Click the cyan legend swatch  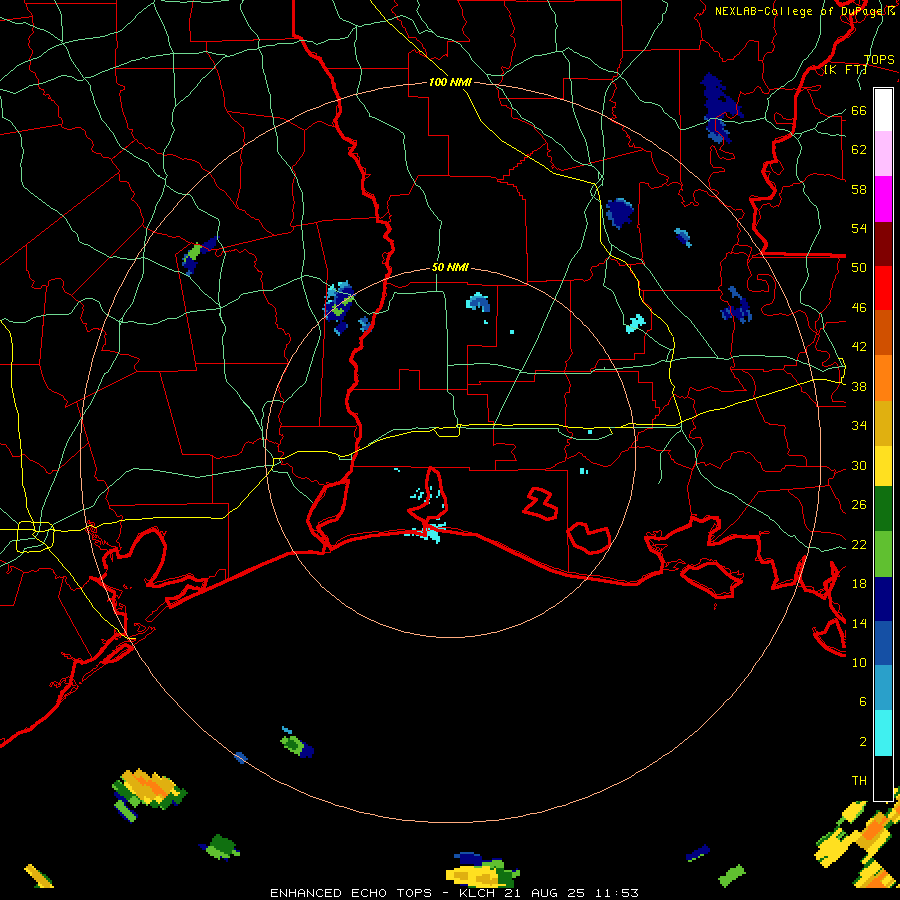[x=883, y=734]
